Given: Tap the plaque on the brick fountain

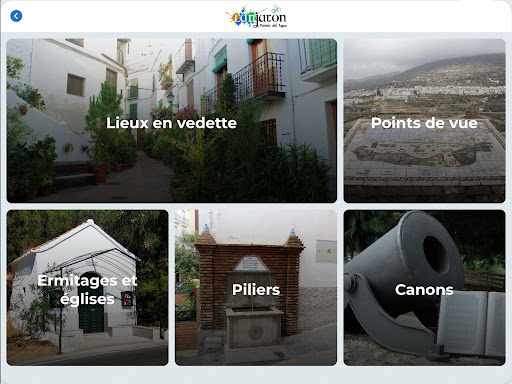Looking at the screenshot, I should point(251,263).
